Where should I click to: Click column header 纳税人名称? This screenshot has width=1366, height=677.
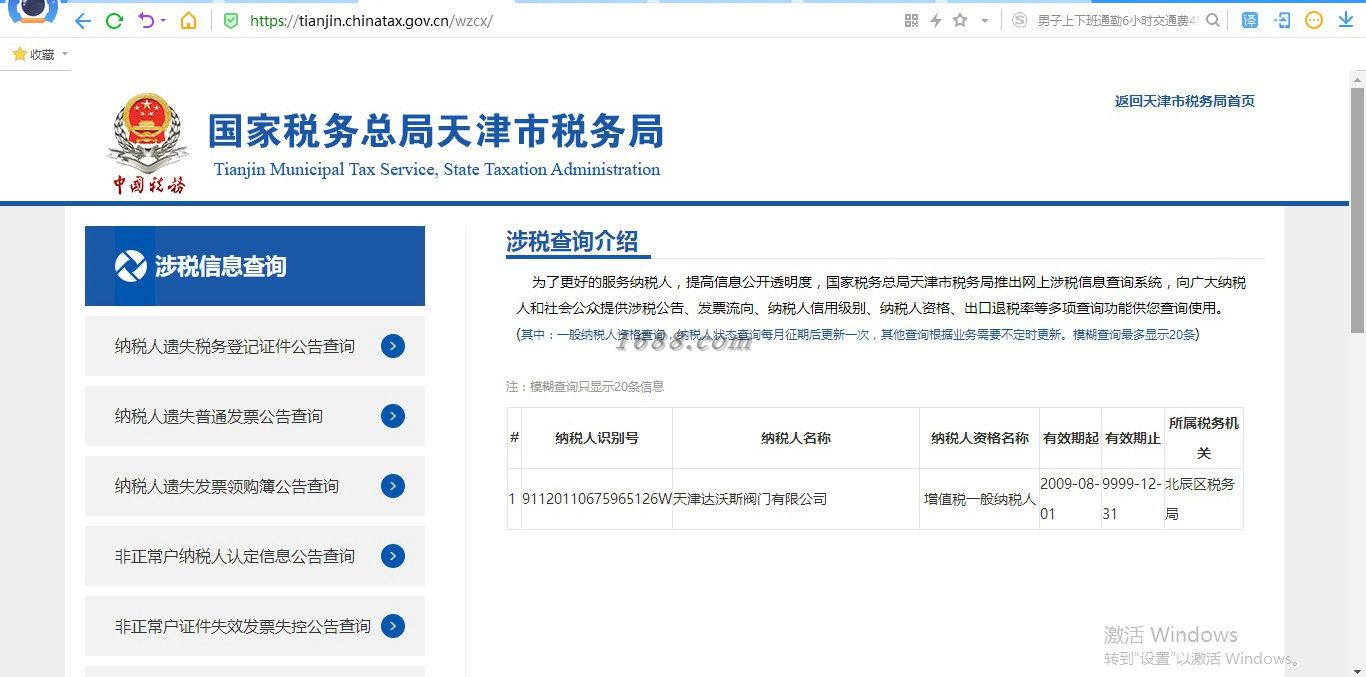coord(796,438)
